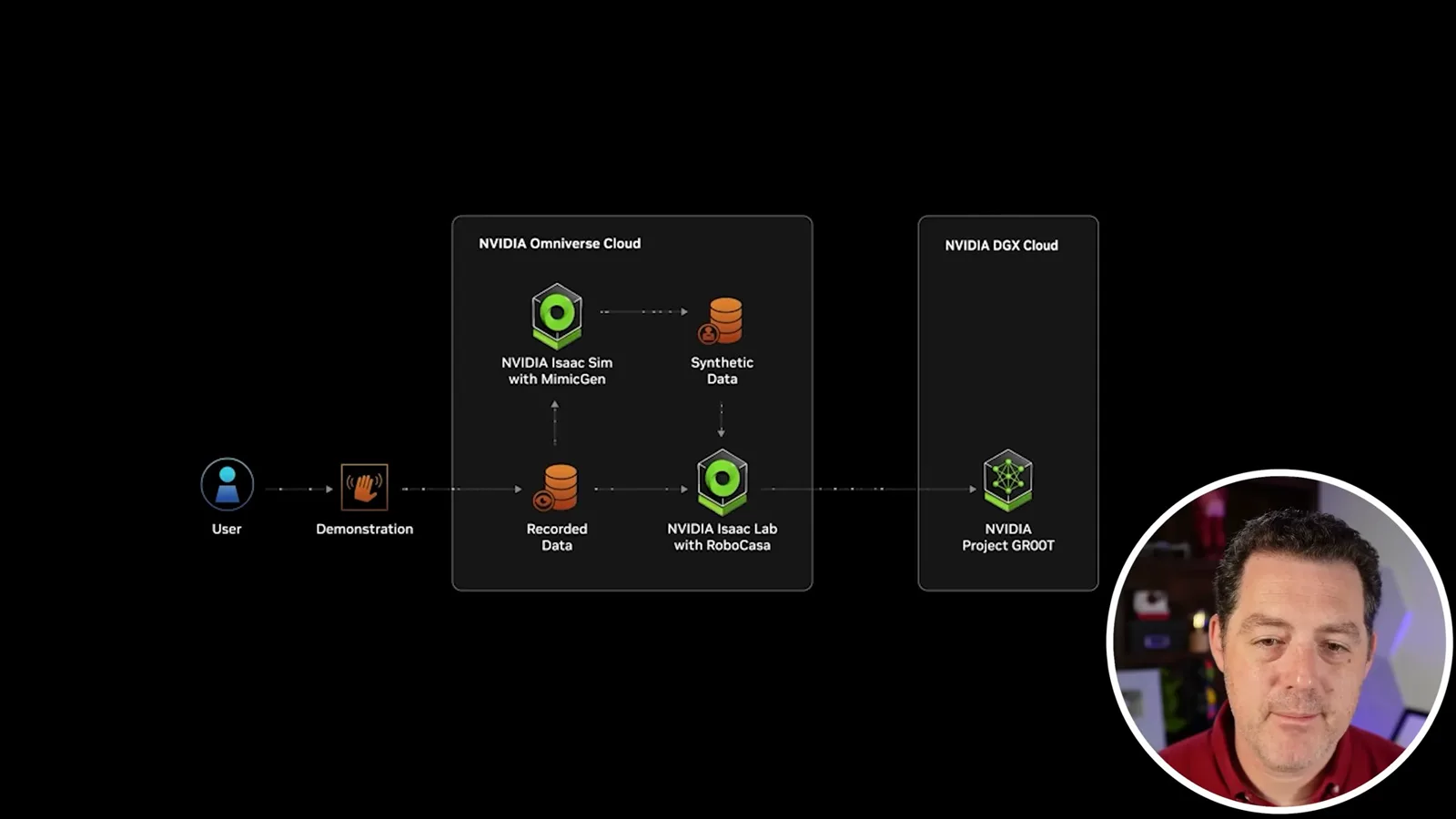The height and width of the screenshot is (819, 1456).
Task: Click the 'NVIDIA DGX Cloud' heading
Action: pos(1001,245)
